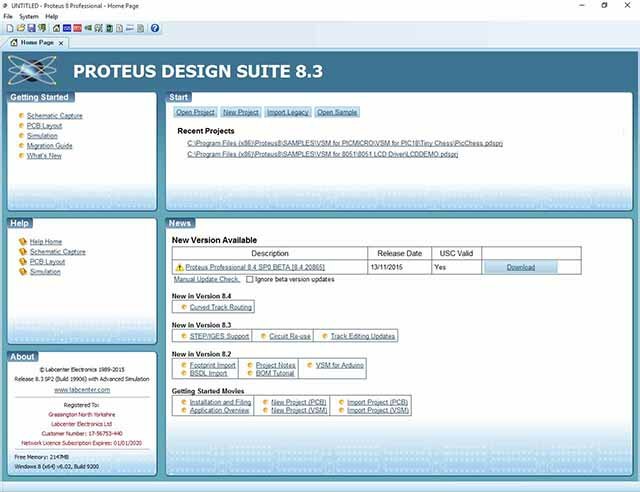Screen dimensions: 640x492
Task: Open the Gerber Viewer toolbar icon
Action: [x=98, y=28]
